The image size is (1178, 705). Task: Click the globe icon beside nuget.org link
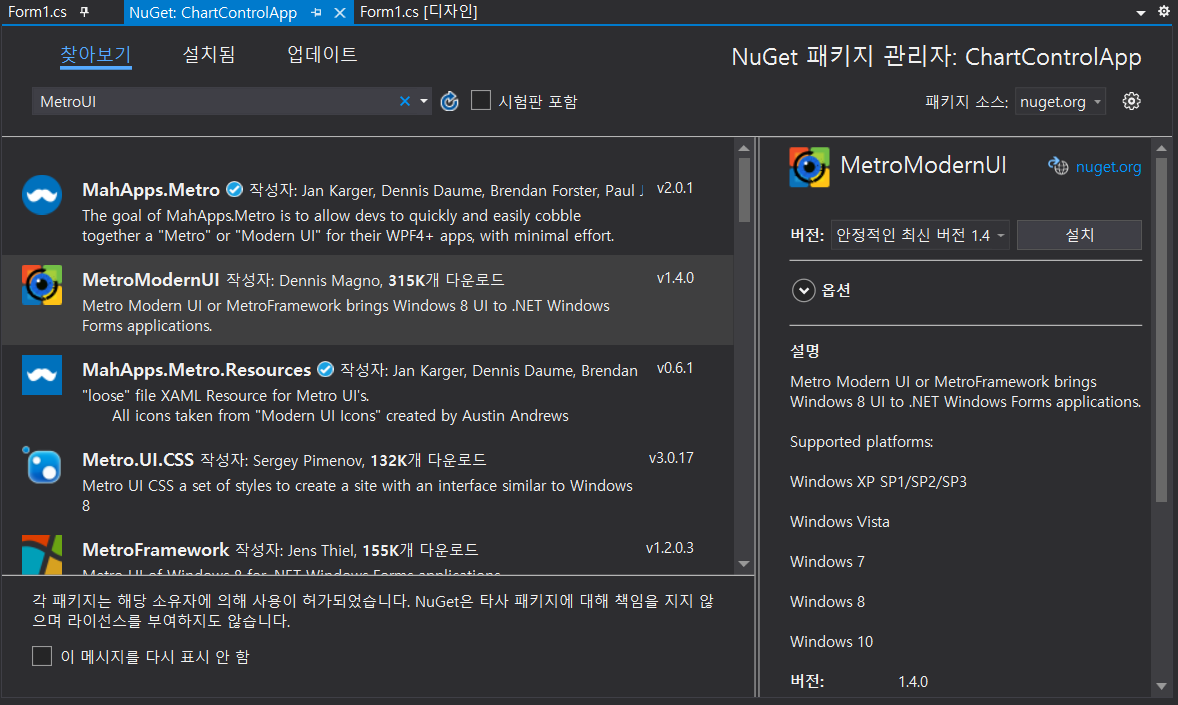point(1058,166)
